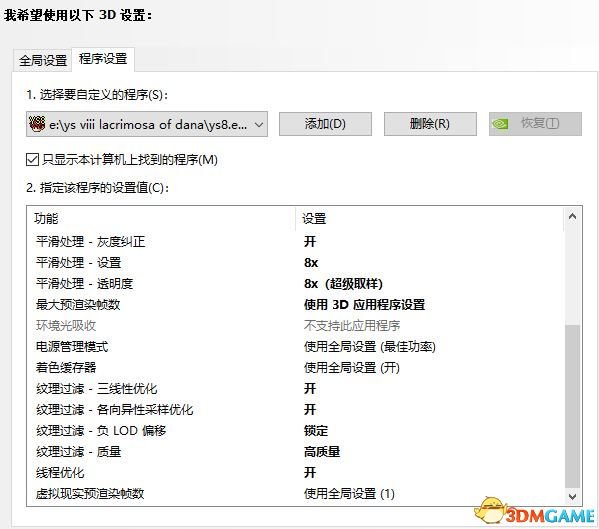Select the 纹理过滤 - 负 LOD 偏移 row
The width and height of the screenshot is (599, 529).
(x=296, y=431)
